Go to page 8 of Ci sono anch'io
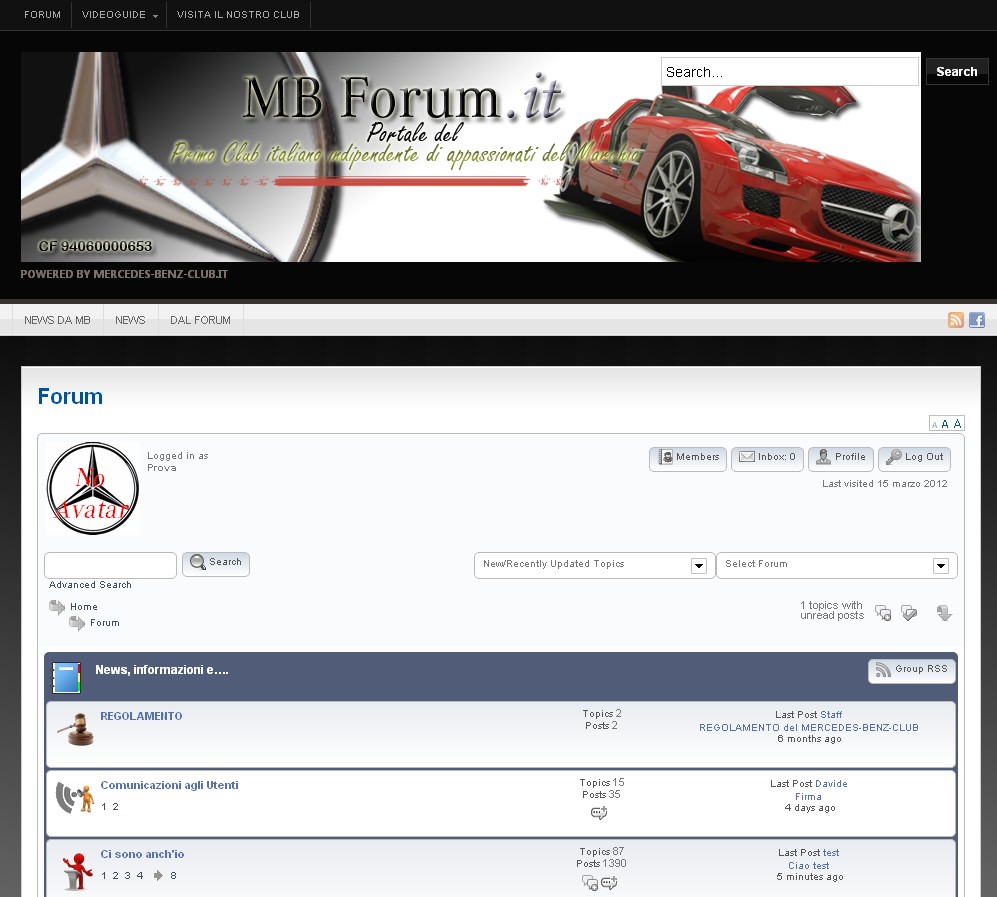 point(173,876)
